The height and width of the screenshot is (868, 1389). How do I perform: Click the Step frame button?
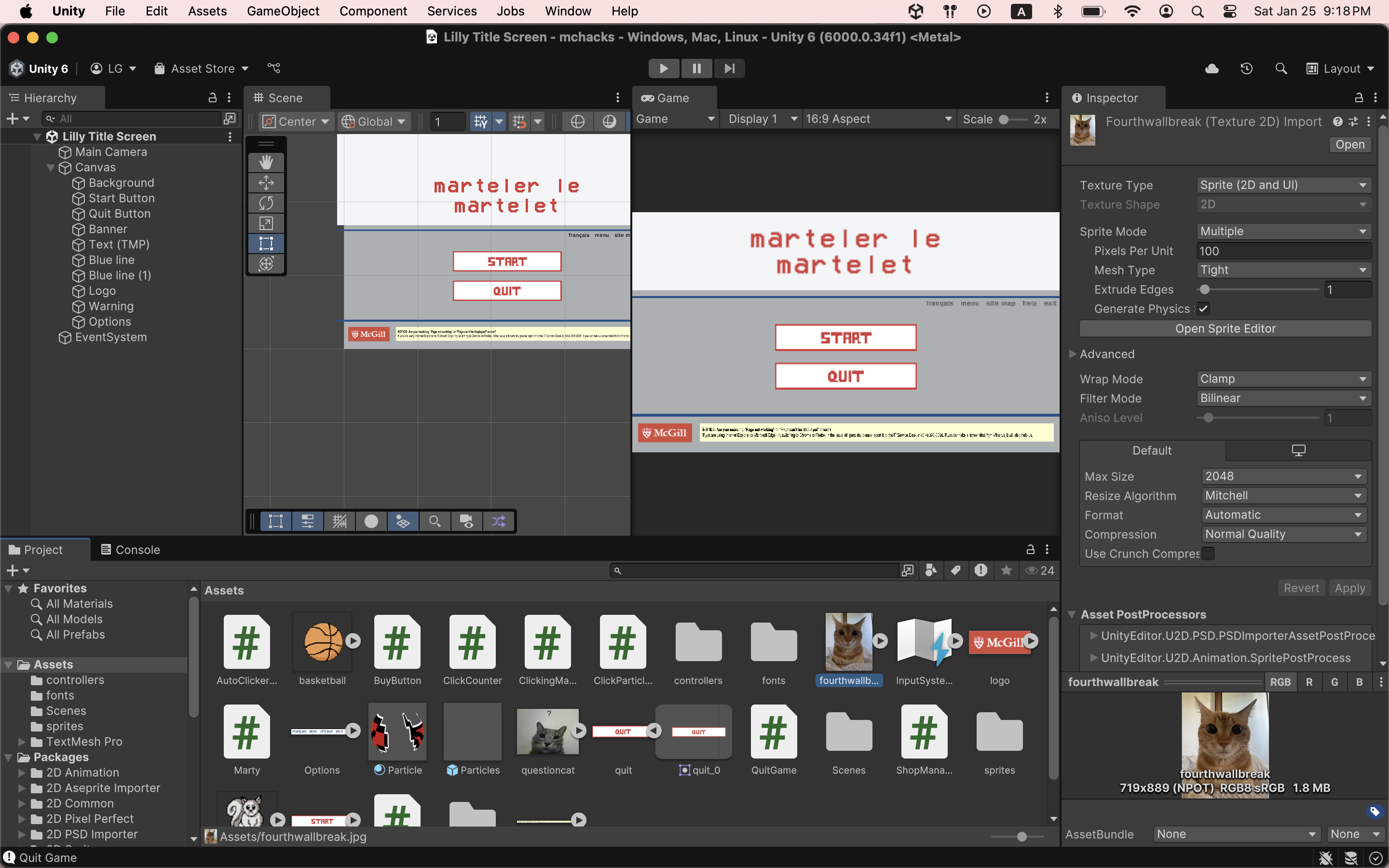pyautogui.click(x=729, y=68)
